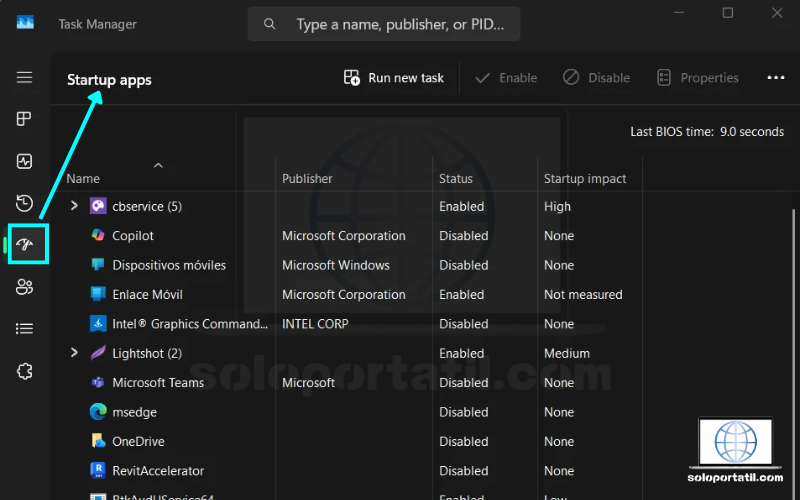The image size is (800, 500).
Task: Sort by the Publisher column header
Action: click(x=307, y=179)
